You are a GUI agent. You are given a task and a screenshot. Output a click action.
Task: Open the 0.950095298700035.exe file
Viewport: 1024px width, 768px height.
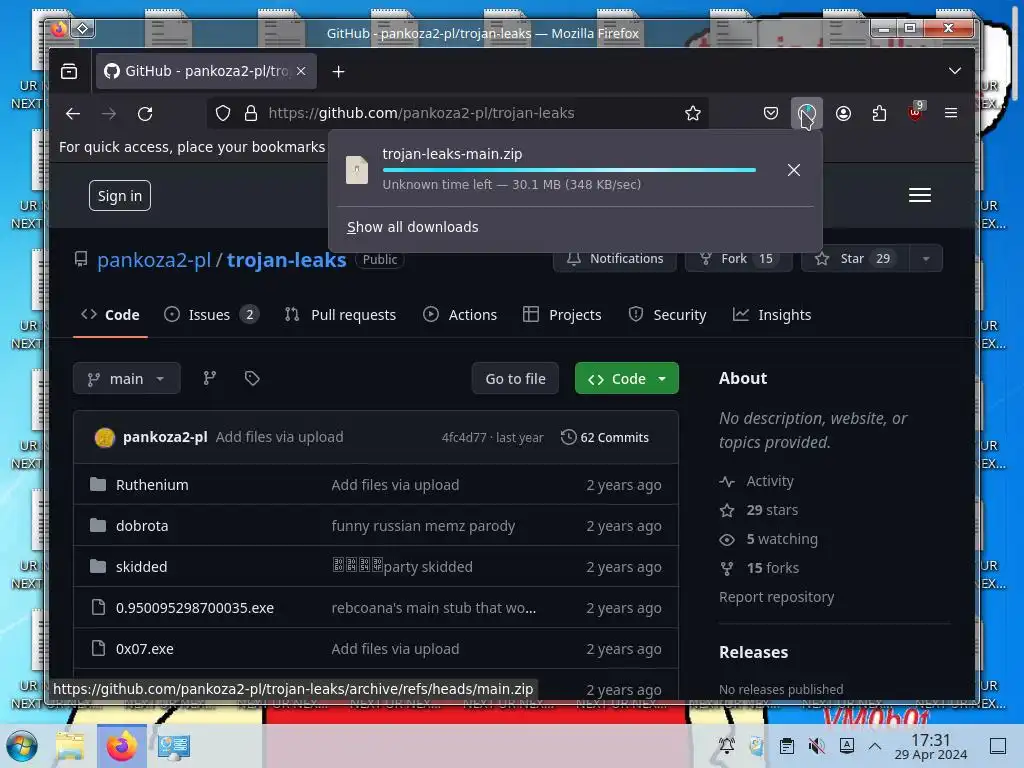point(195,608)
